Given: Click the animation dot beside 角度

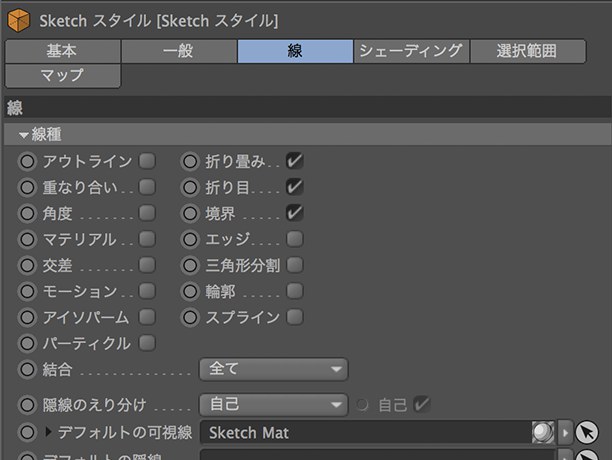Looking at the screenshot, I should pos(27,213).
